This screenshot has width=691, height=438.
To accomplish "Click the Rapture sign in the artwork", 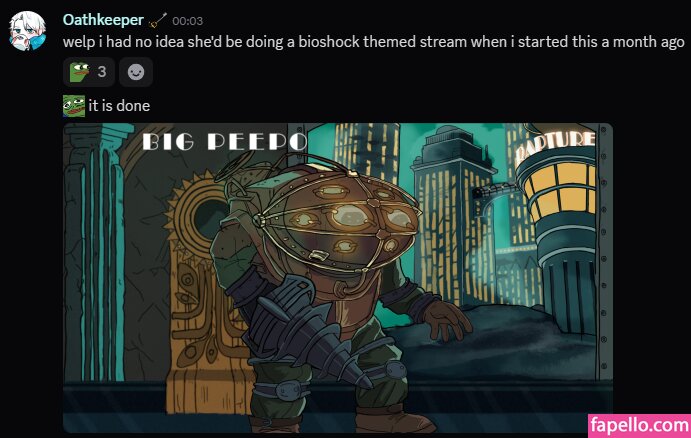I will click(x=556, y=144).
